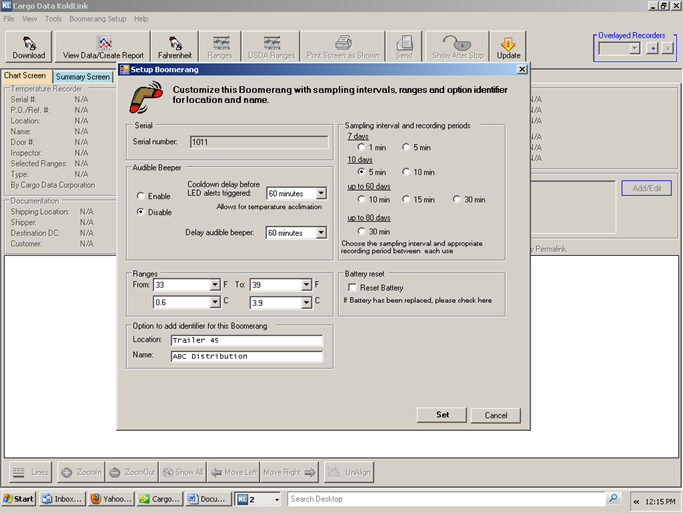Click the Add/Edit button
This screenshot has width=683, height=513.
646,188
